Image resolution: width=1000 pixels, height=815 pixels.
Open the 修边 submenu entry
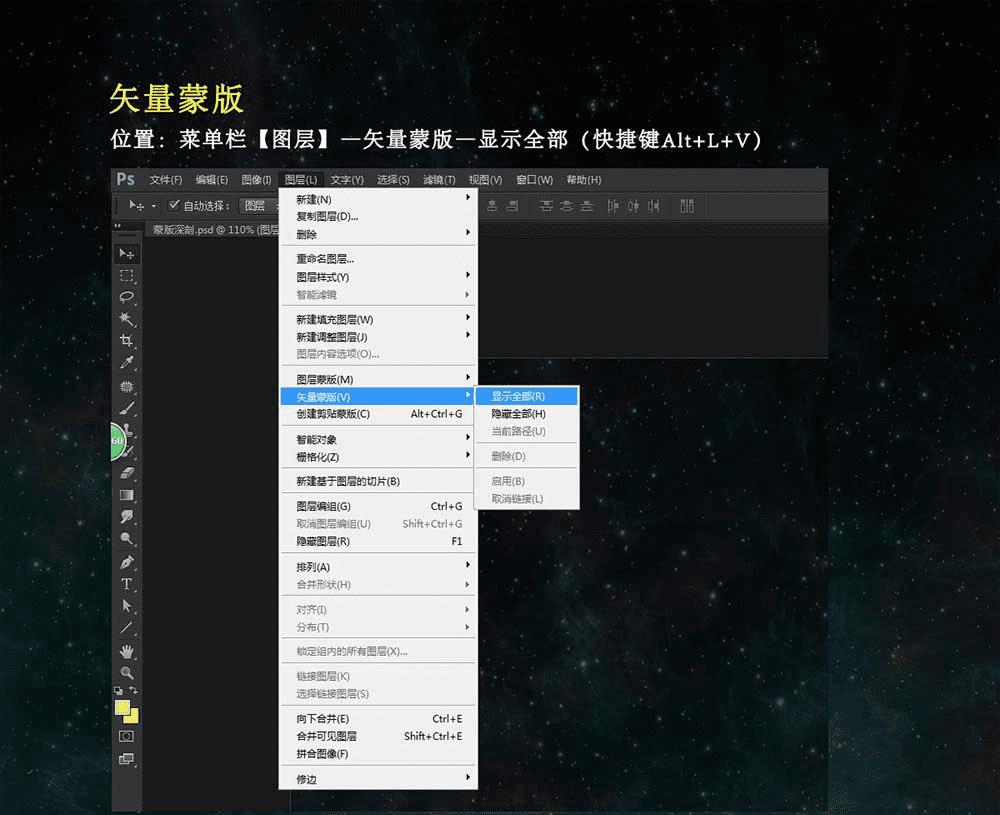[378, 779]
